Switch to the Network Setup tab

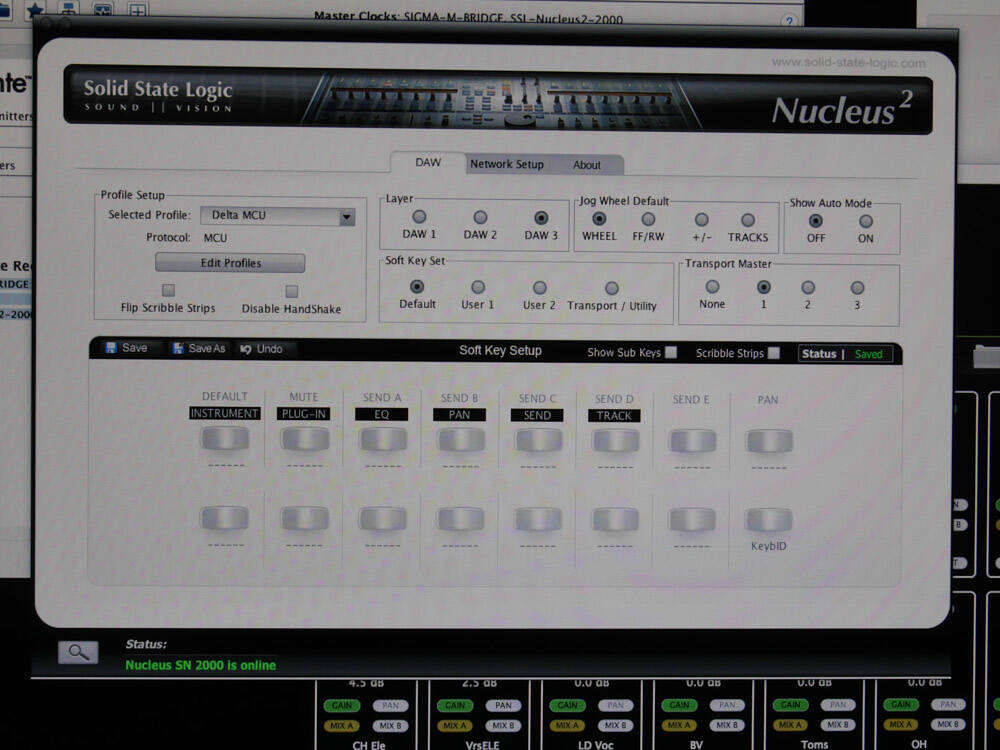click(x=507, y=164)
